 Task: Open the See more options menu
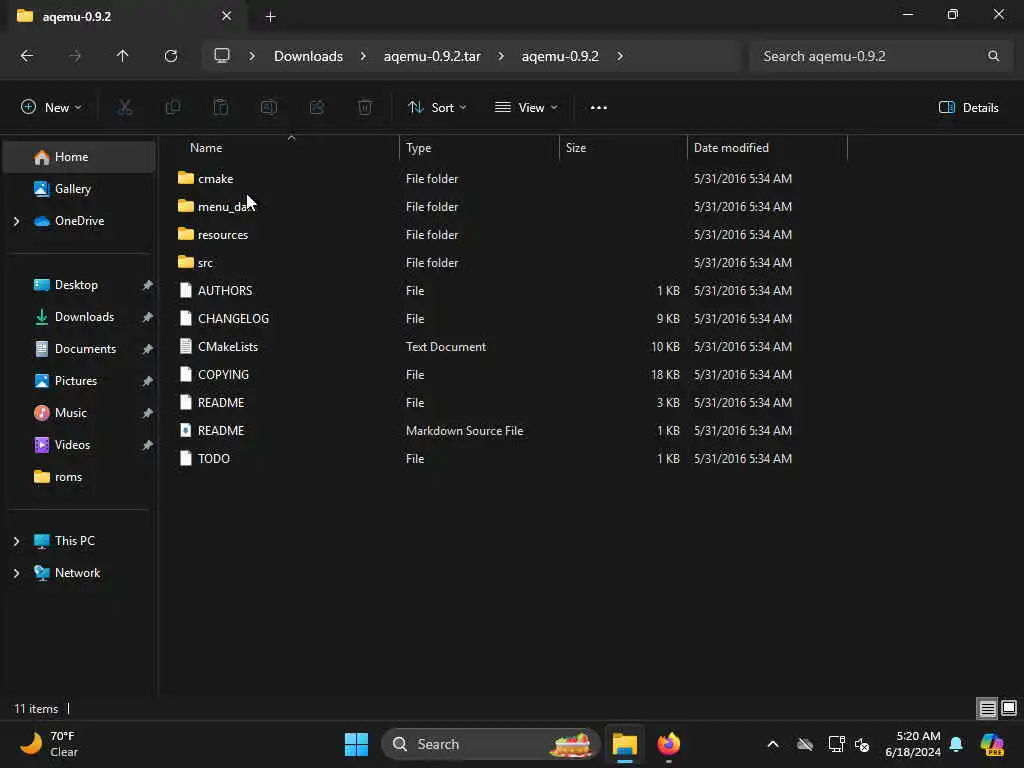(598, 108)
